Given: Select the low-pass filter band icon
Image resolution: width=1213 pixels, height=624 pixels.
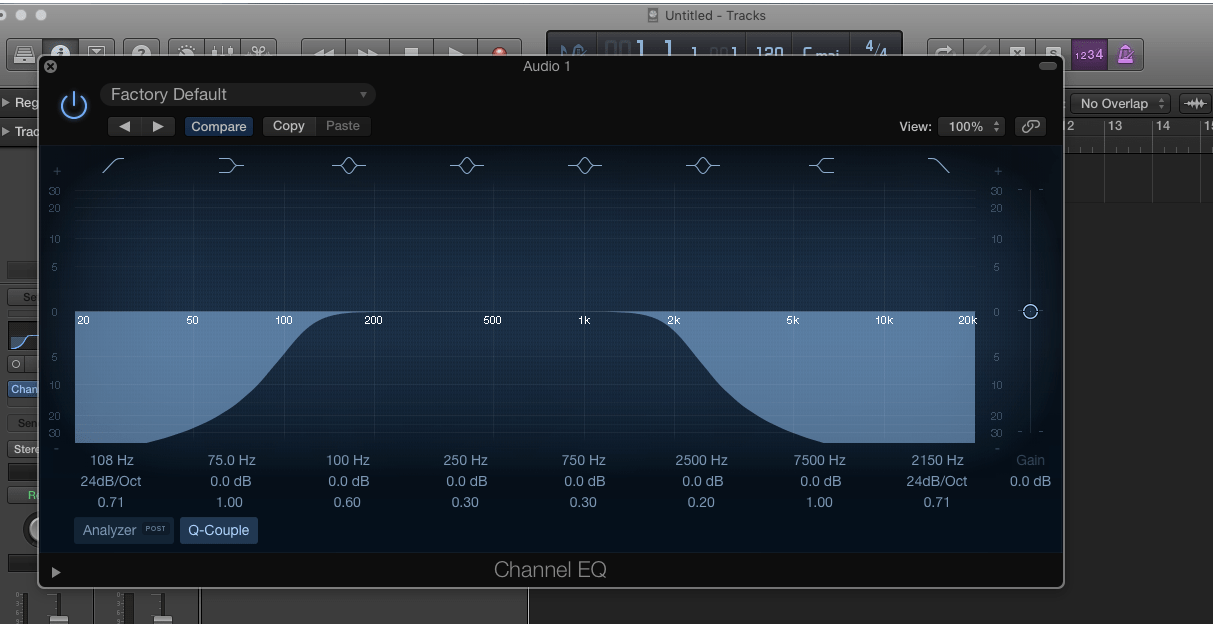Looking at the screenshot, I should 938,165.
